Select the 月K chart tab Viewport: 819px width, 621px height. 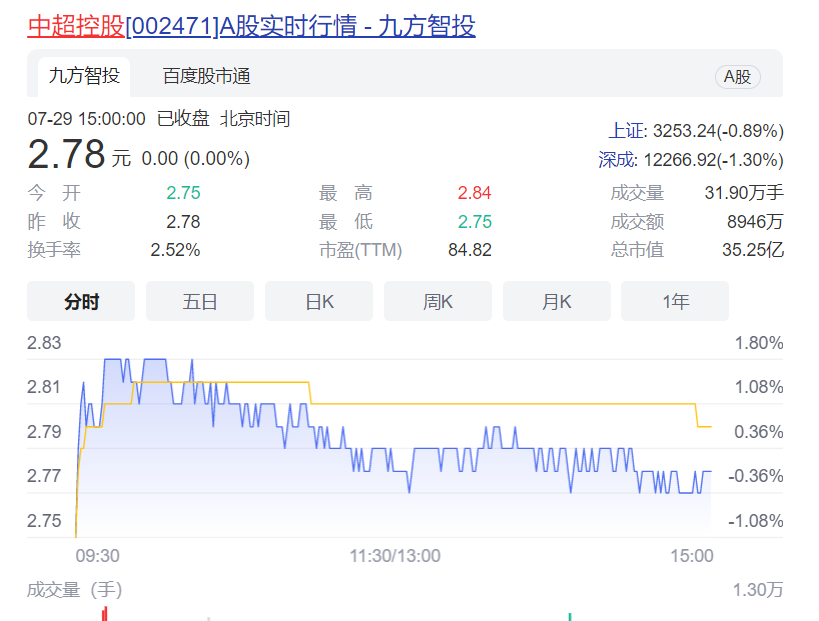[557, 301]
